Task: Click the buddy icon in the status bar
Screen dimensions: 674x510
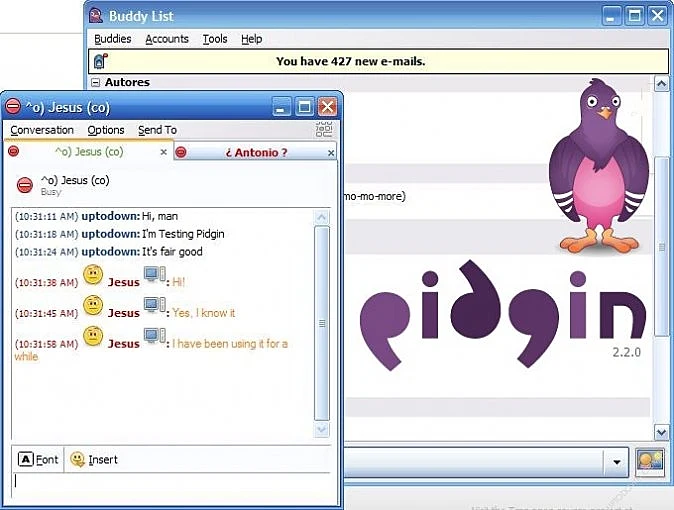Action: tap(649, 462)
